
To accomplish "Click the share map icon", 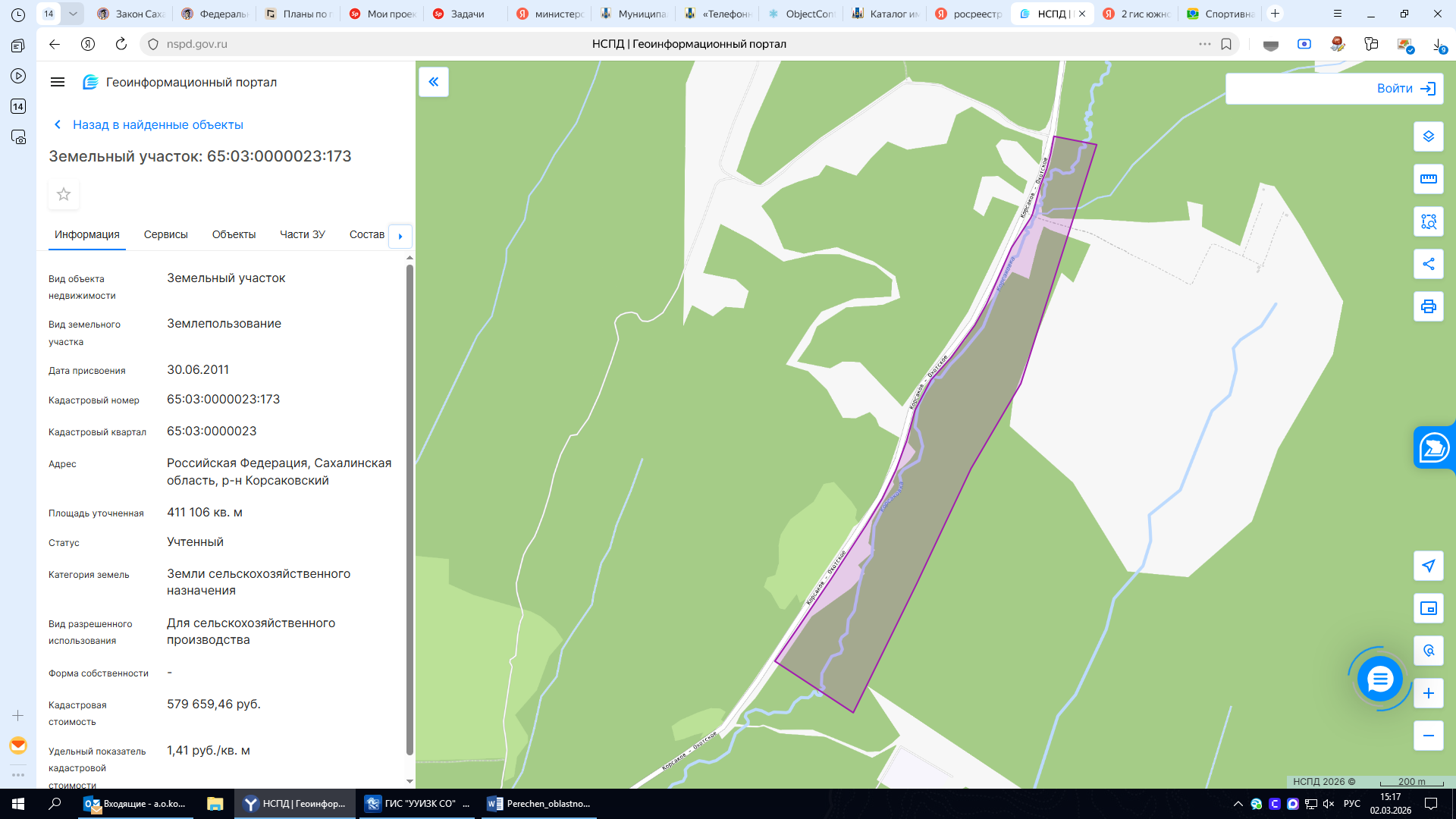I will click(1428, 264).
